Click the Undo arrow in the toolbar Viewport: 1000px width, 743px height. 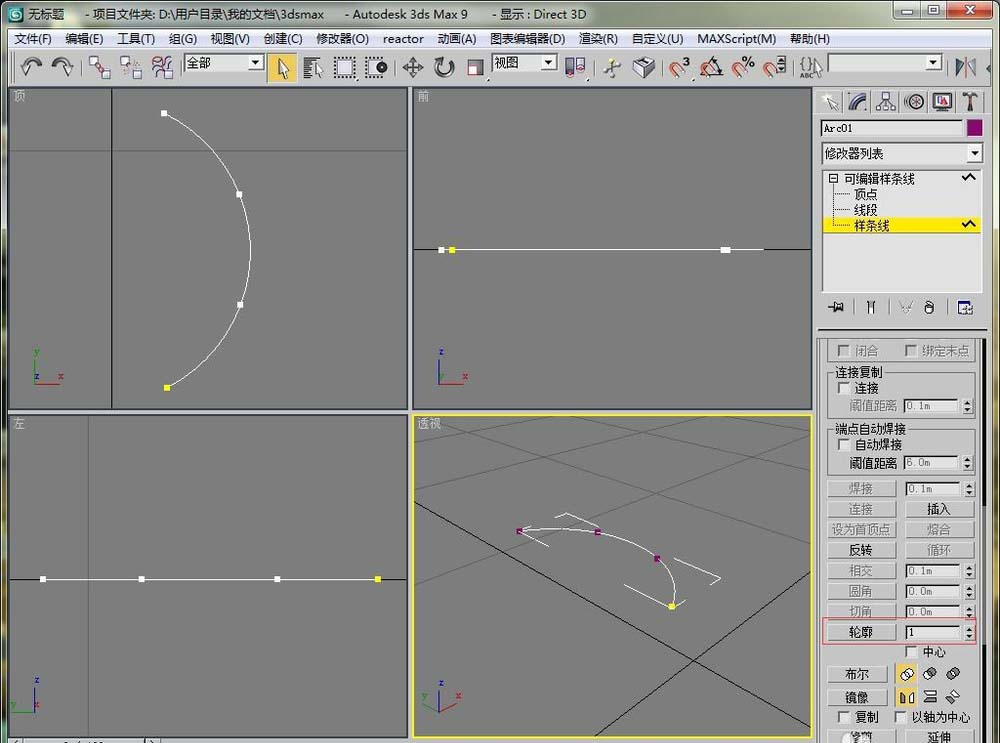pyautogui.click(x=31, y=67)
